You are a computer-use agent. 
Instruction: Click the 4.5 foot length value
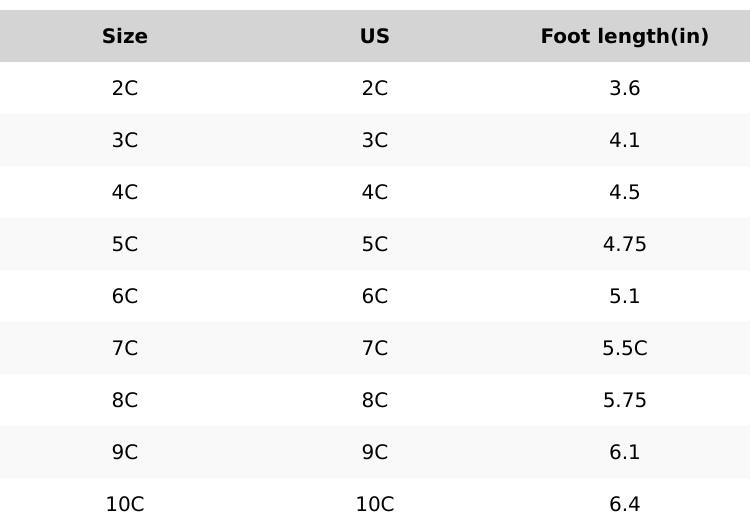pos(625,192)
